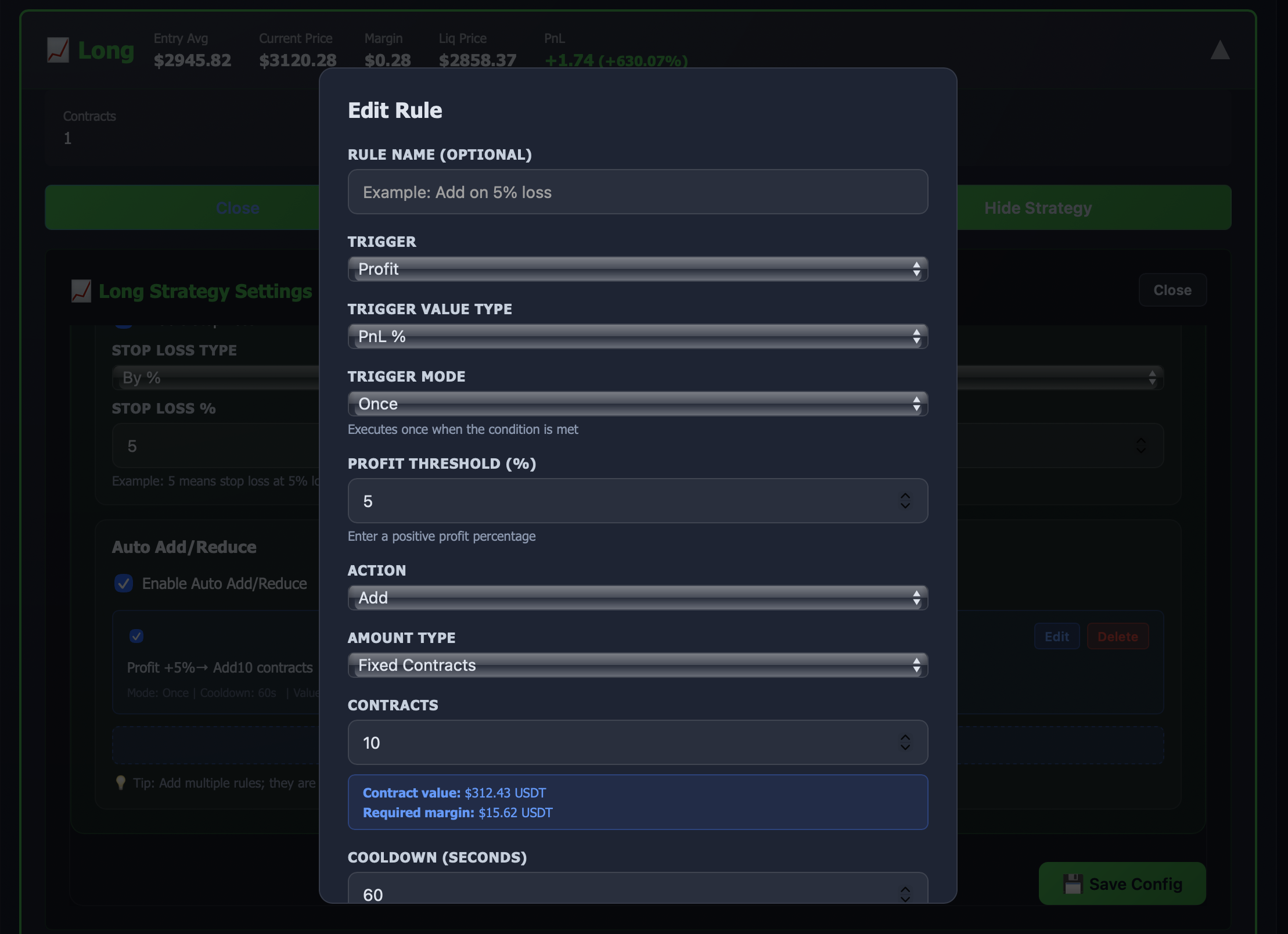Image resolution: width=1288 pixels, height=934 pixels.
Task: Click the Save Config button
Action: (x=1121, y=883)
